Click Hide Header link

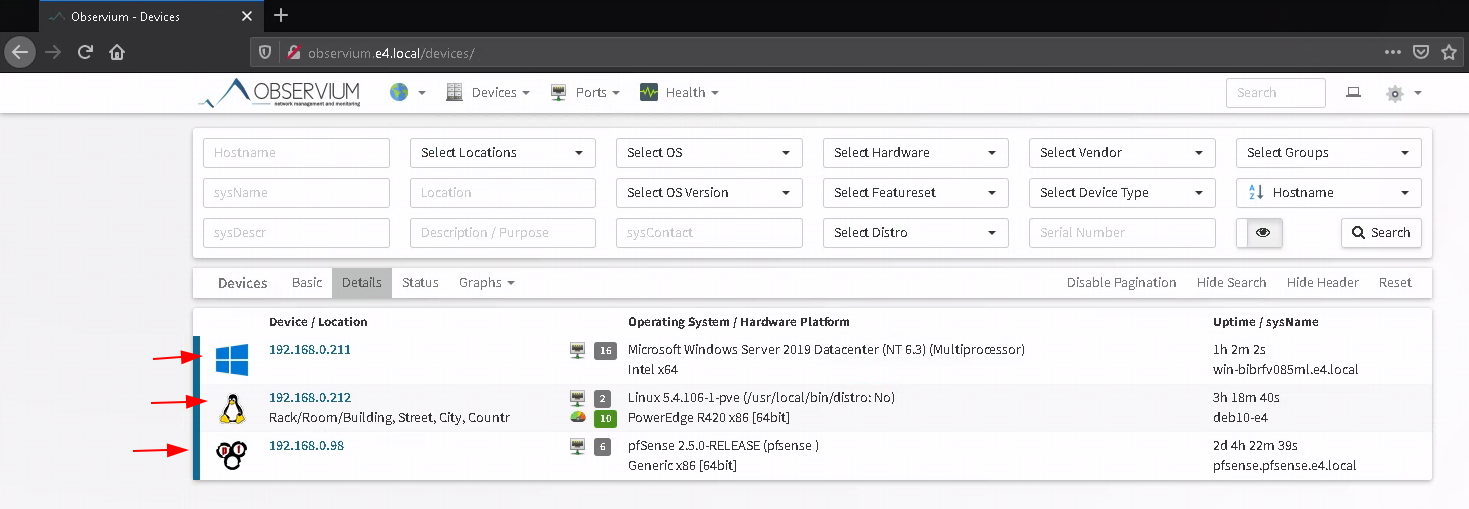[x=1322, y=283]
